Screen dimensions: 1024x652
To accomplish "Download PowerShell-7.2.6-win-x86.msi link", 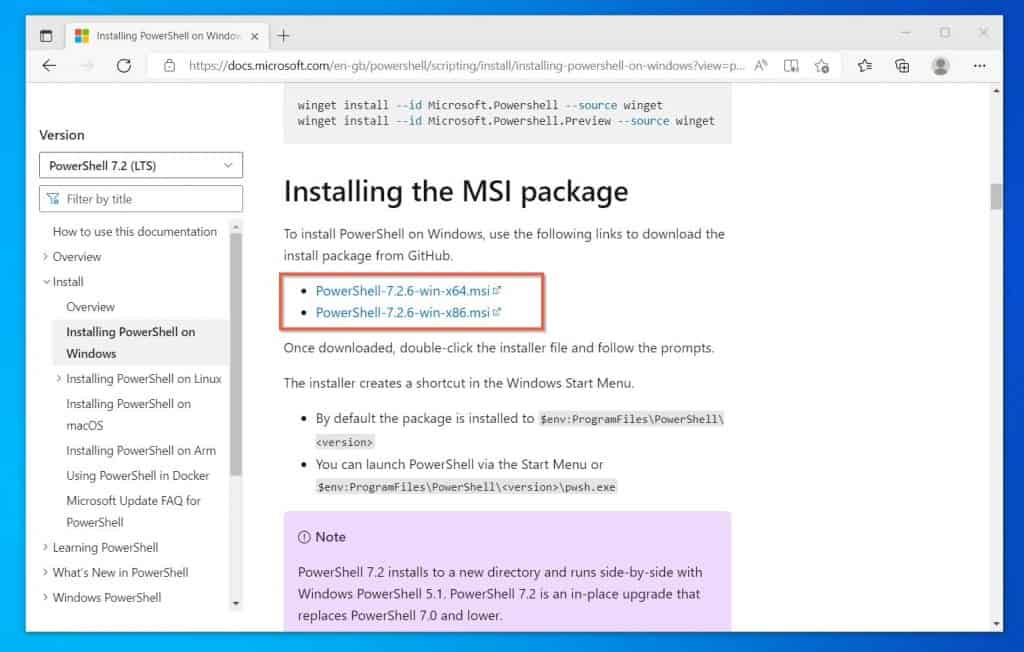I will coord(402,312).
